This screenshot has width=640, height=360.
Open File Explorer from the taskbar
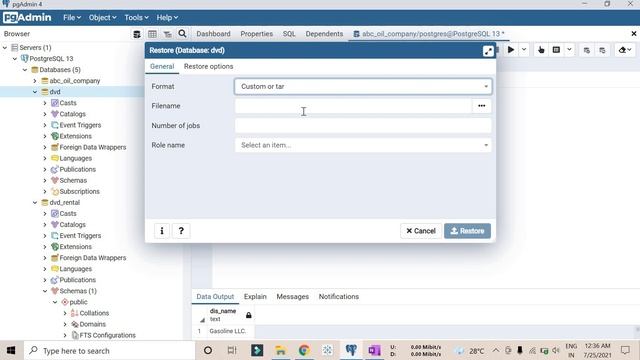coord(280,350)
